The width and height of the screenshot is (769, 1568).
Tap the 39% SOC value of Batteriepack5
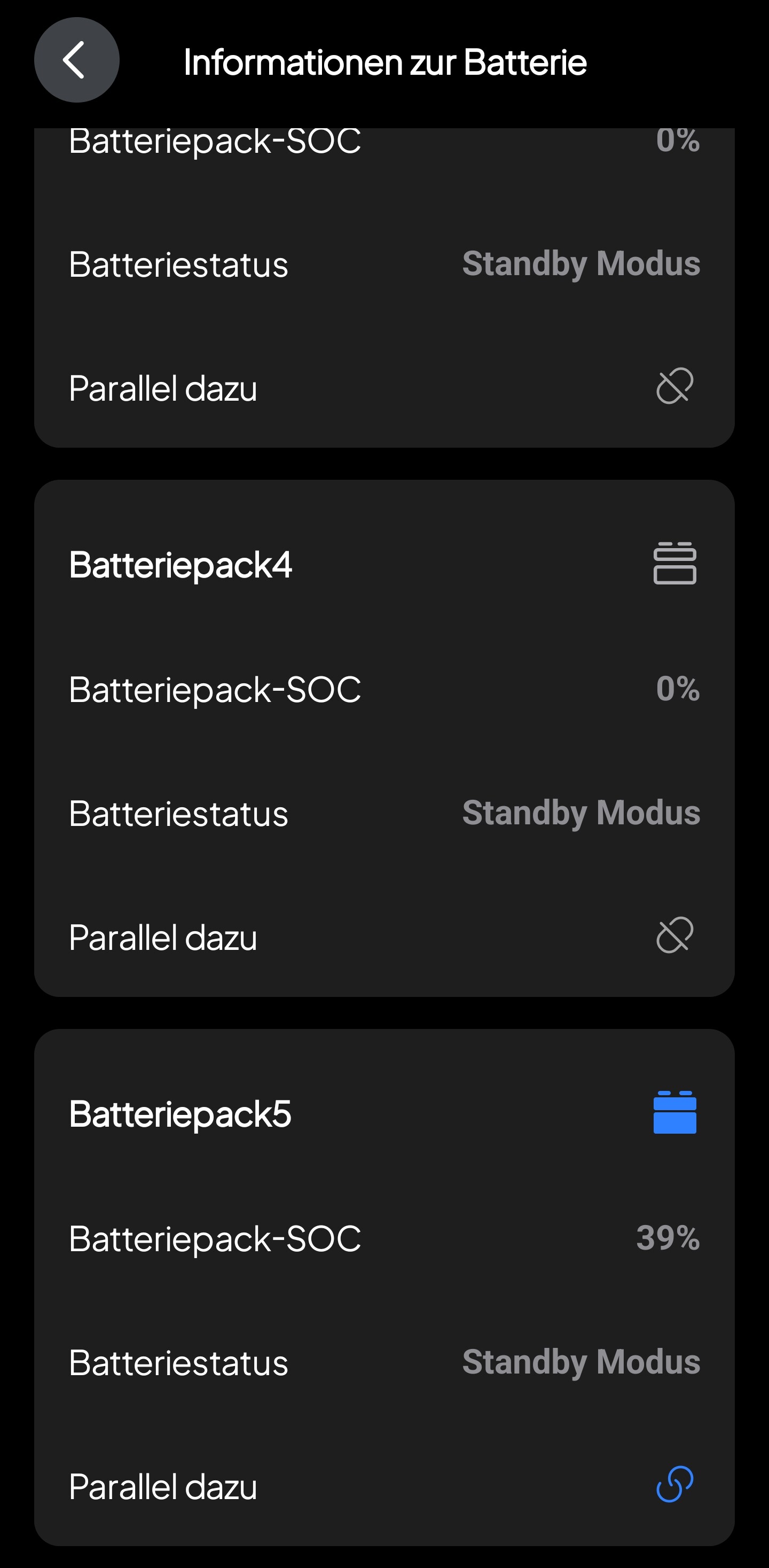pyautogui.click(x=668, y=1237)
